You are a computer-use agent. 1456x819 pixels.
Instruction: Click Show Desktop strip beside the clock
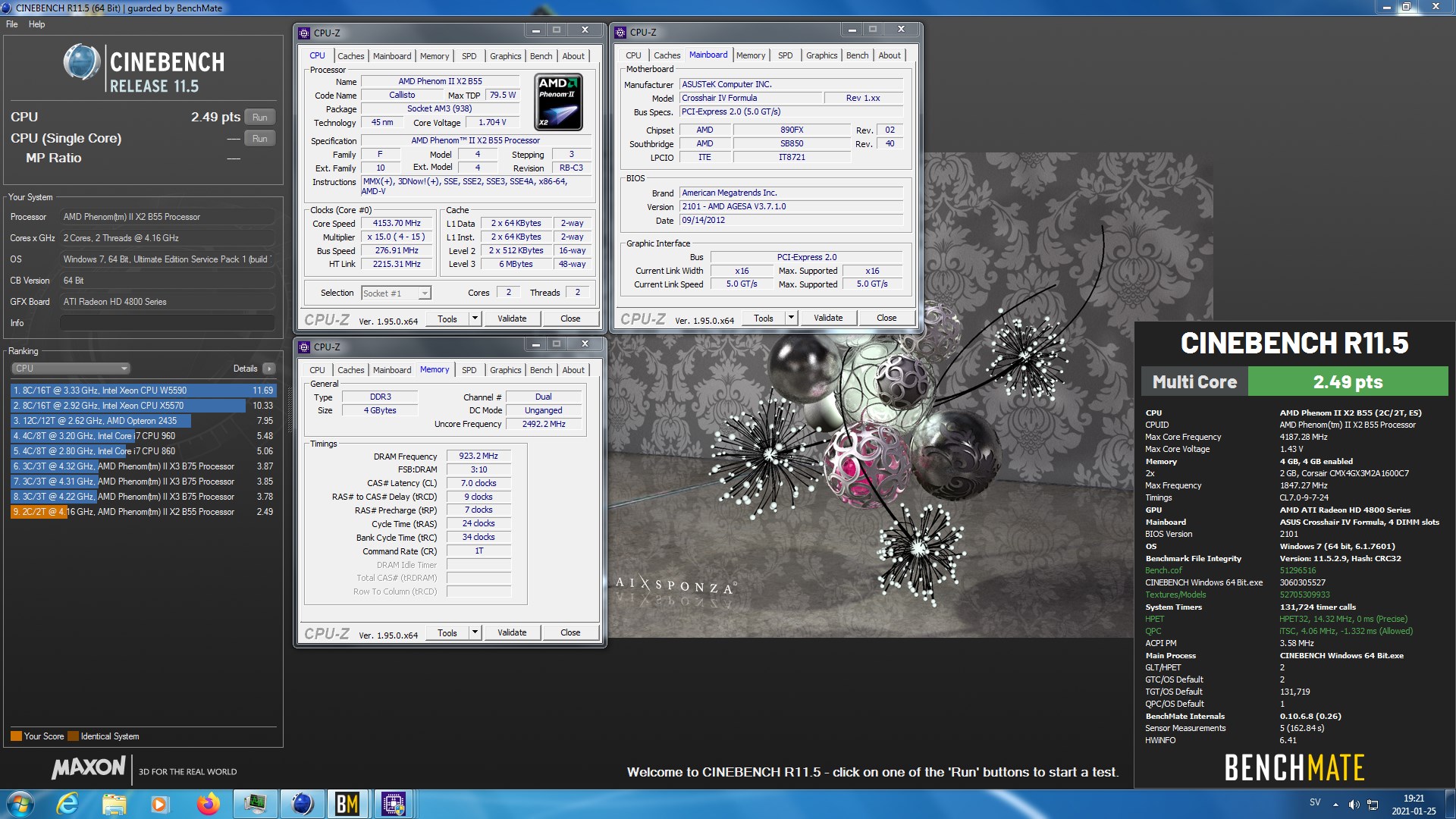(1450, 804)
